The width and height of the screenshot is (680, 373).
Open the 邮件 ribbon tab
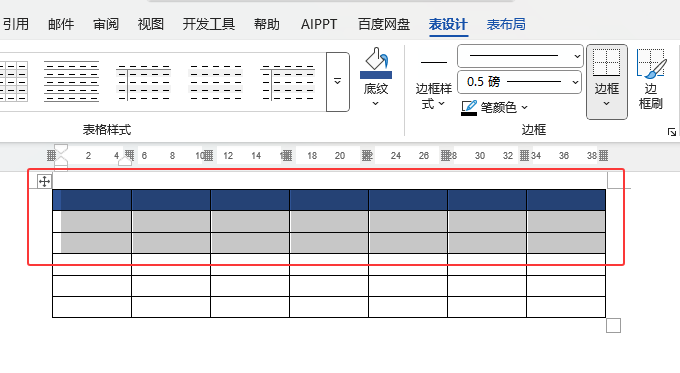[x=61, y=24]
